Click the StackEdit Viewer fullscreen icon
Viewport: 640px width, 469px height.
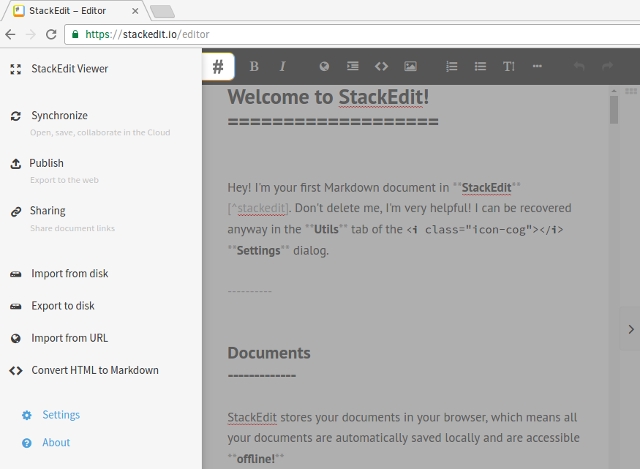click(x=16, y=69)
